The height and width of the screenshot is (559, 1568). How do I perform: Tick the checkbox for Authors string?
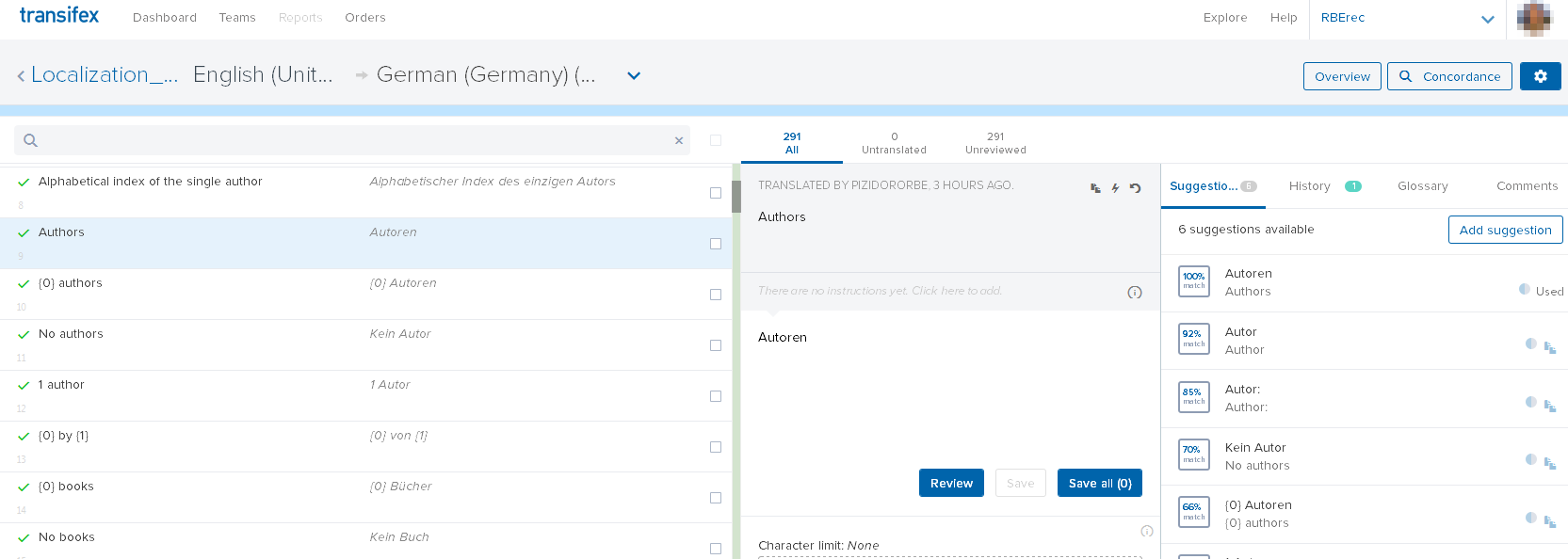click(x=716, y=244)
